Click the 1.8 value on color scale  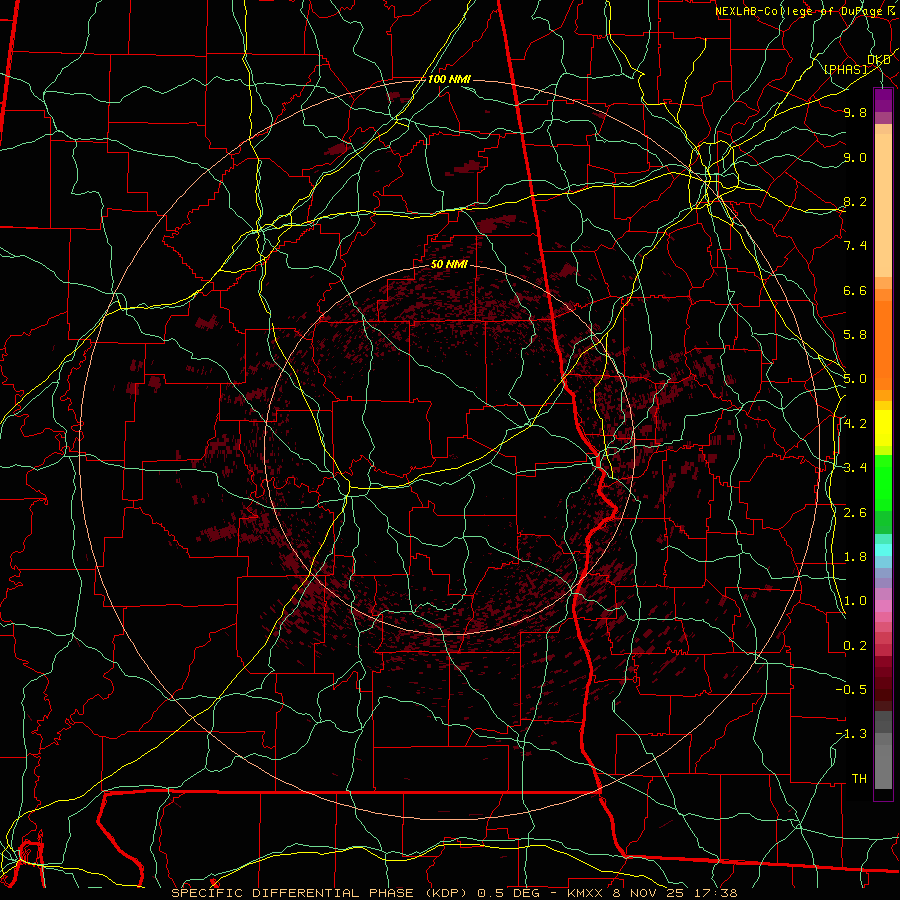(855, 557)
